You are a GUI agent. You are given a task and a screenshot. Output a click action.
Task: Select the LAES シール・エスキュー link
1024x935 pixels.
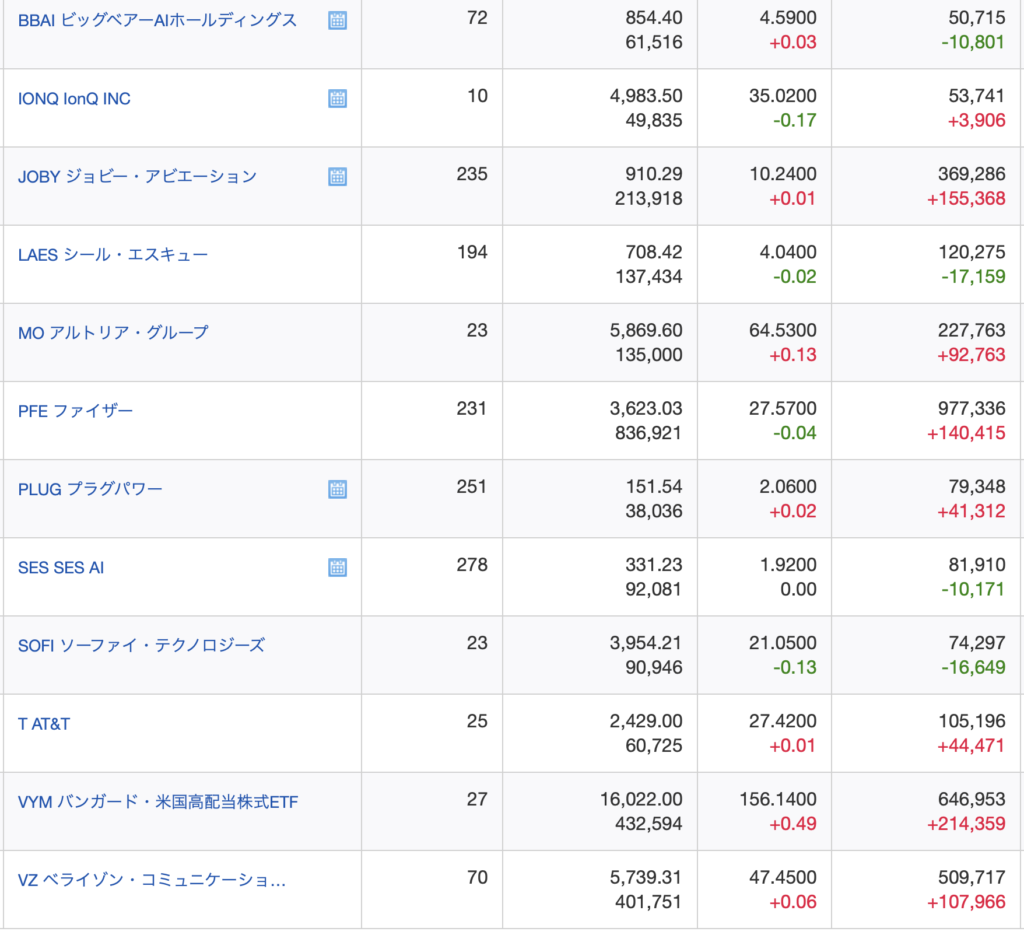coord(113,254)
